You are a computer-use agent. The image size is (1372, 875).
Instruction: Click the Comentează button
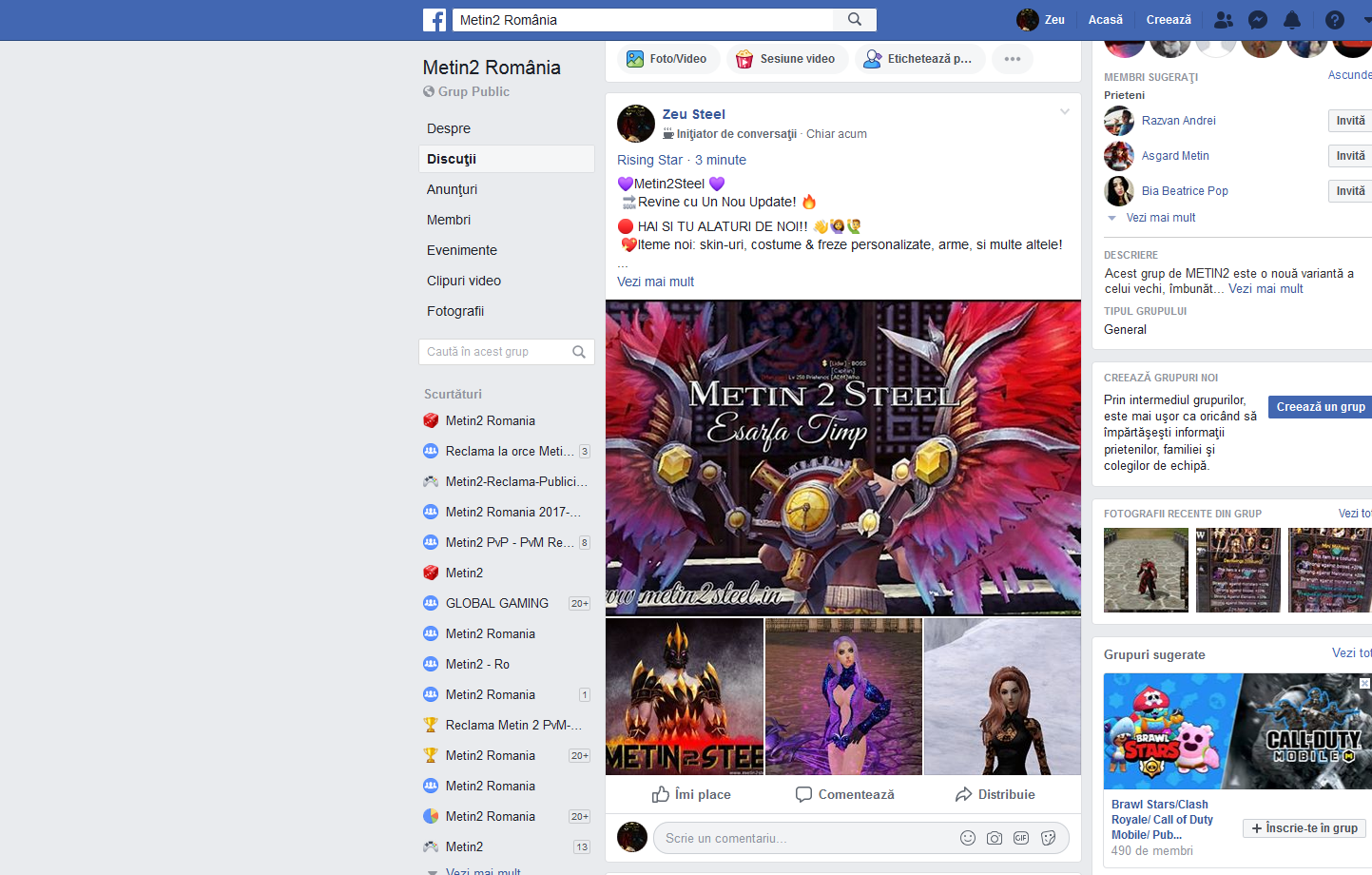coord(844,794)
